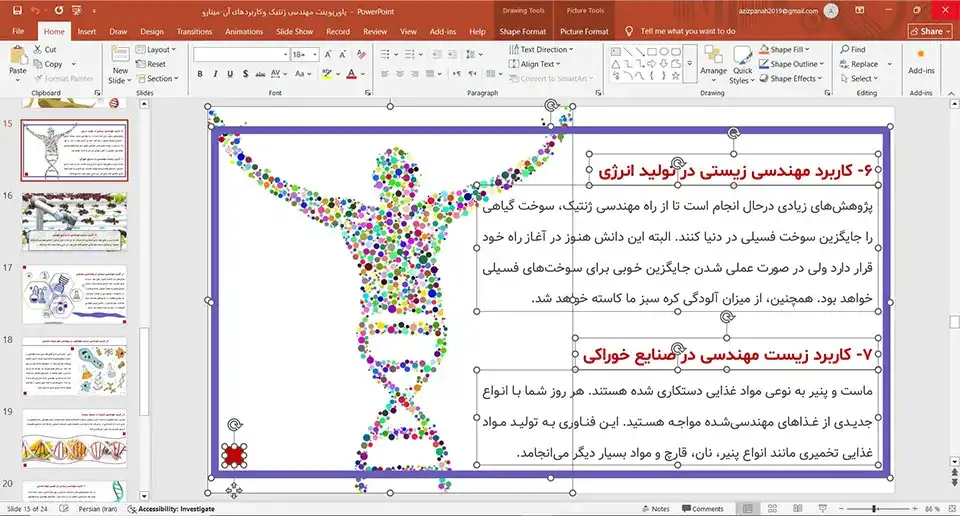
Task: Open the Design tab
Action: (x=152, y=31)
